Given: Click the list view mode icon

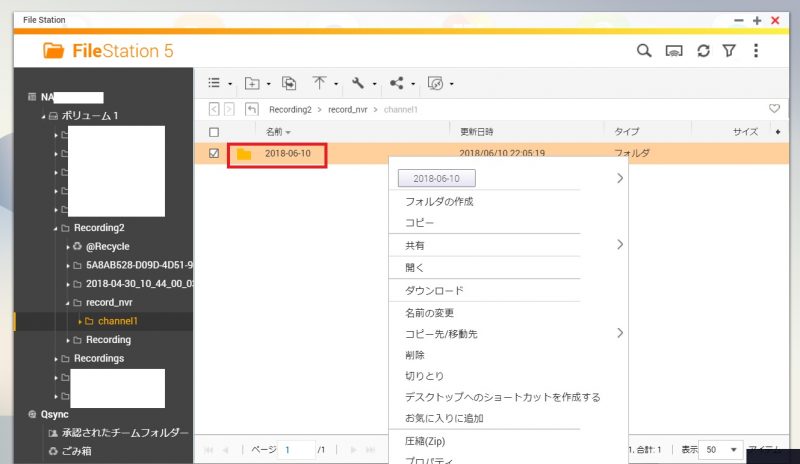Looking at the screenshot, I should pos(214,83).
